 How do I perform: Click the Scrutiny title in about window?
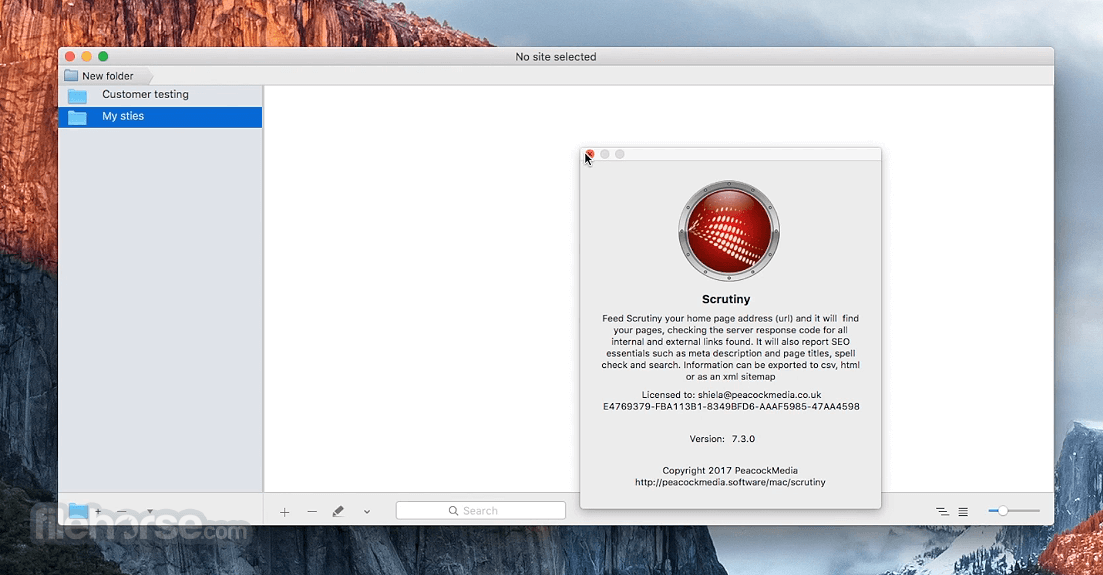[726, 299]
